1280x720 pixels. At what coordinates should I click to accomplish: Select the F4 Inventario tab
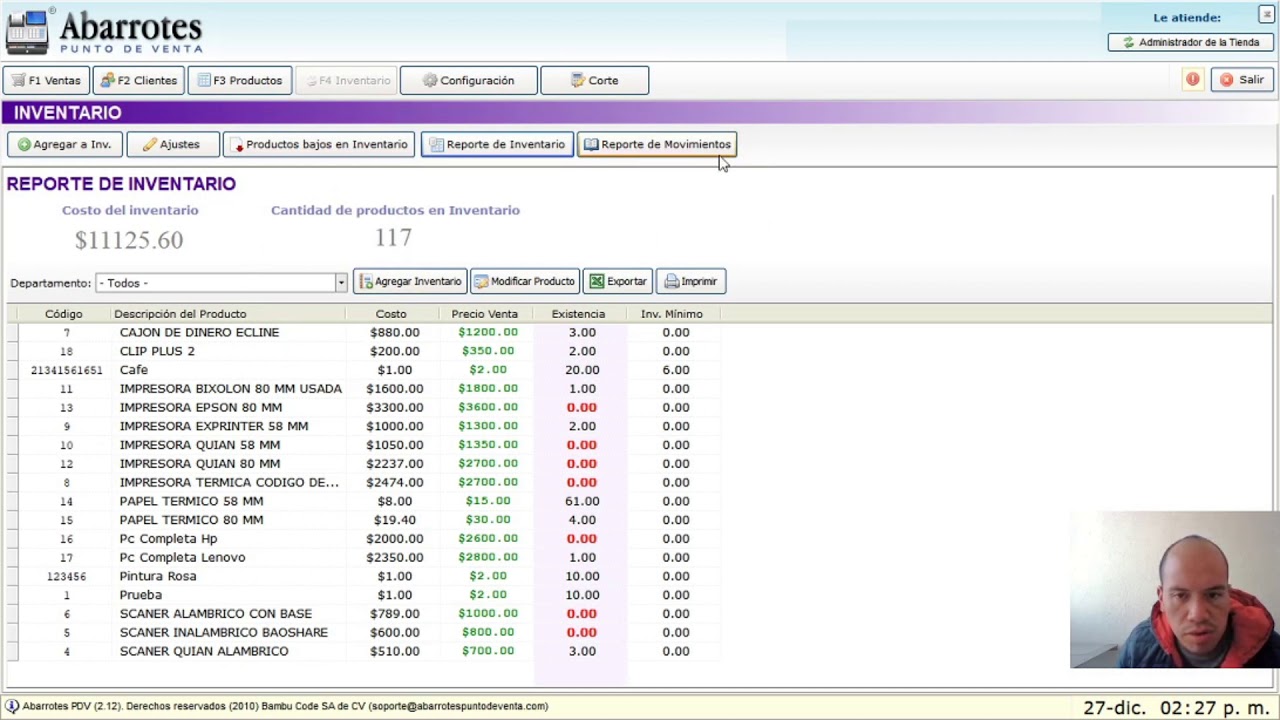pyautogui.click(x=346, y=80)
